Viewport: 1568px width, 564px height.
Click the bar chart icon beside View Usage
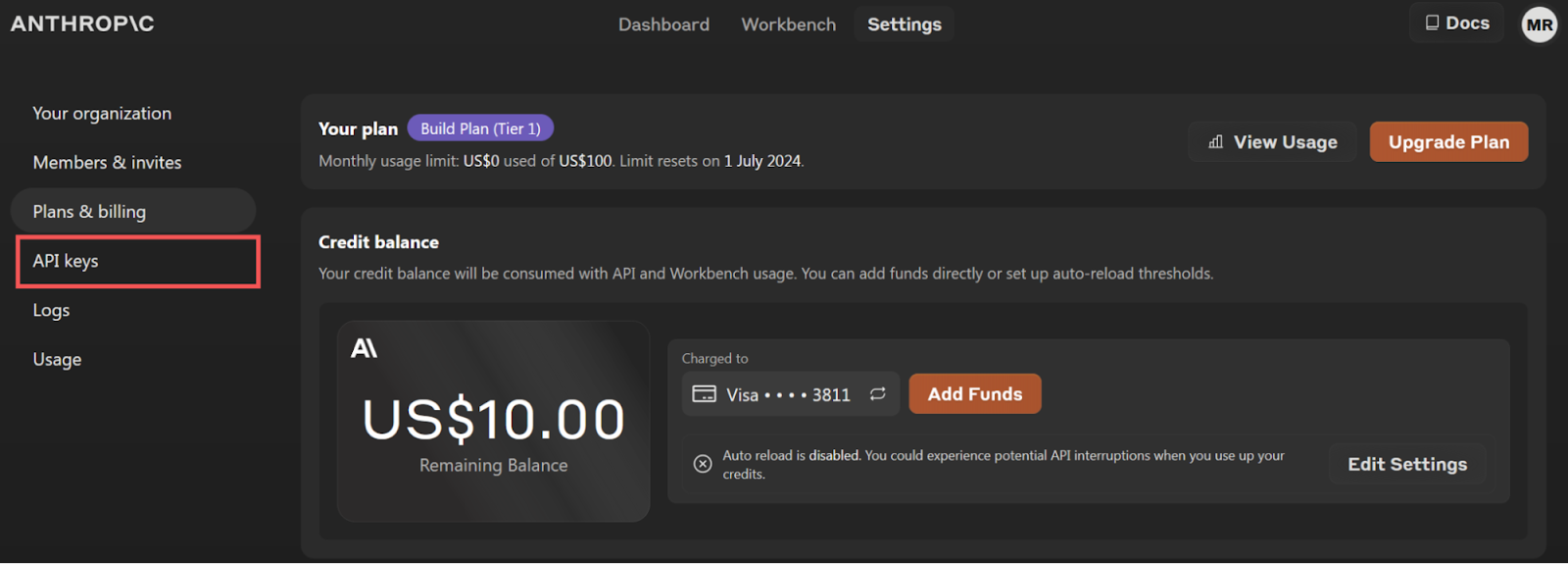click(x=1215, y=142)
